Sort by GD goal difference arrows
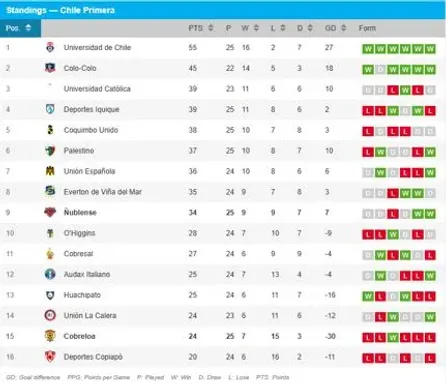Image resolution: width=446 pixels, height=385 pixels. [x=344, y=28]
